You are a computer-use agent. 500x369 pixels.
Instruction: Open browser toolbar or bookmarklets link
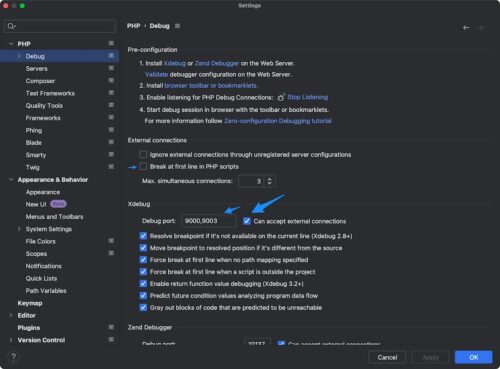pyautogui.click(x=211, y=85)
